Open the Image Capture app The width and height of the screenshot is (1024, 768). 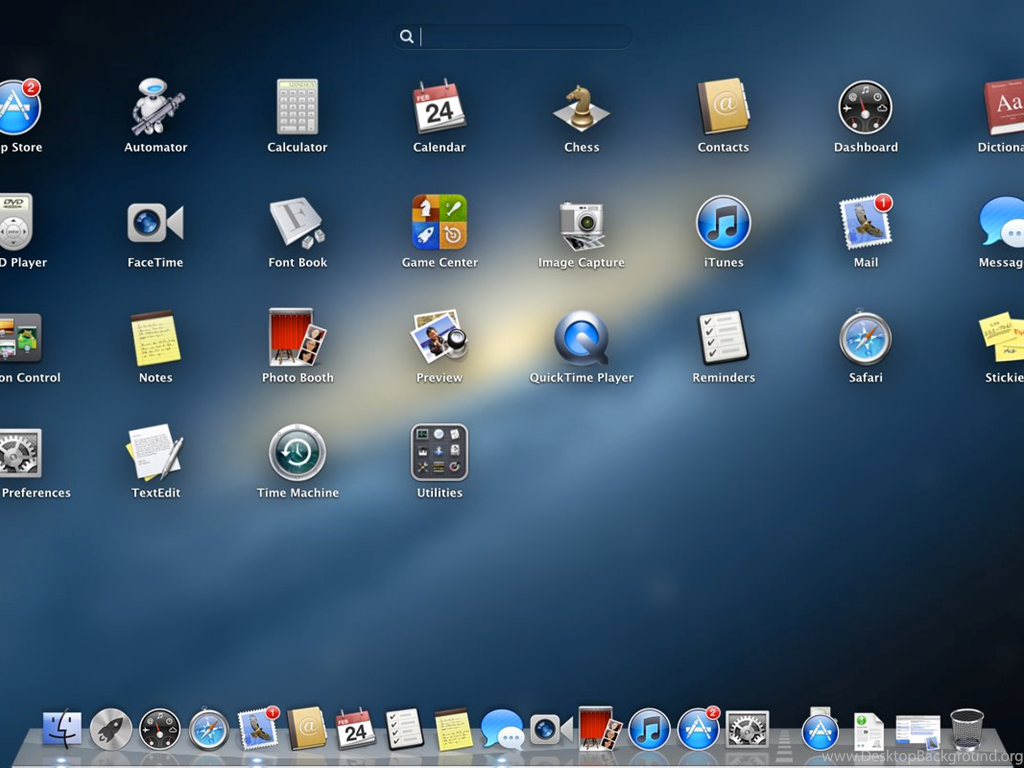[x=581, y=225]
